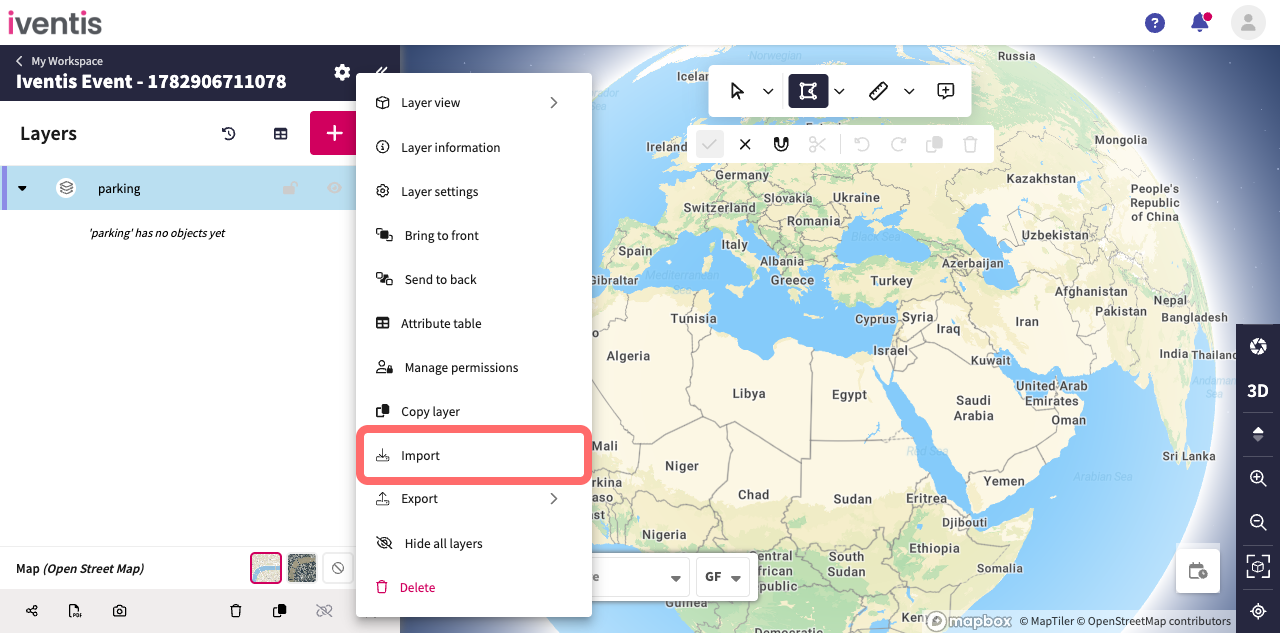Select Bring to front
This screenshot has width=1280, height=633.
click(474, 235)
